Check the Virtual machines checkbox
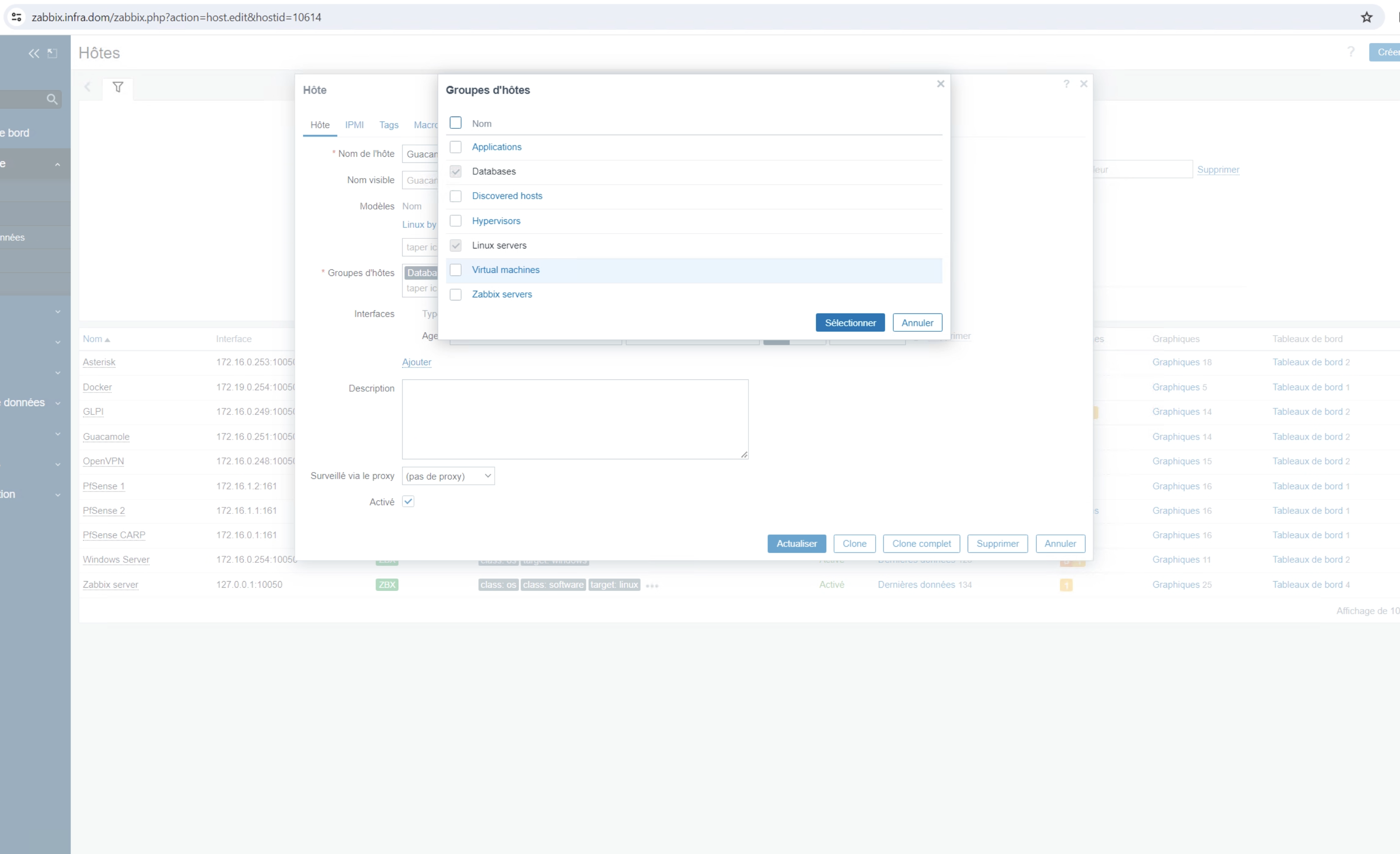Viewport: 1400px width, 854px height. coord(455,270)
